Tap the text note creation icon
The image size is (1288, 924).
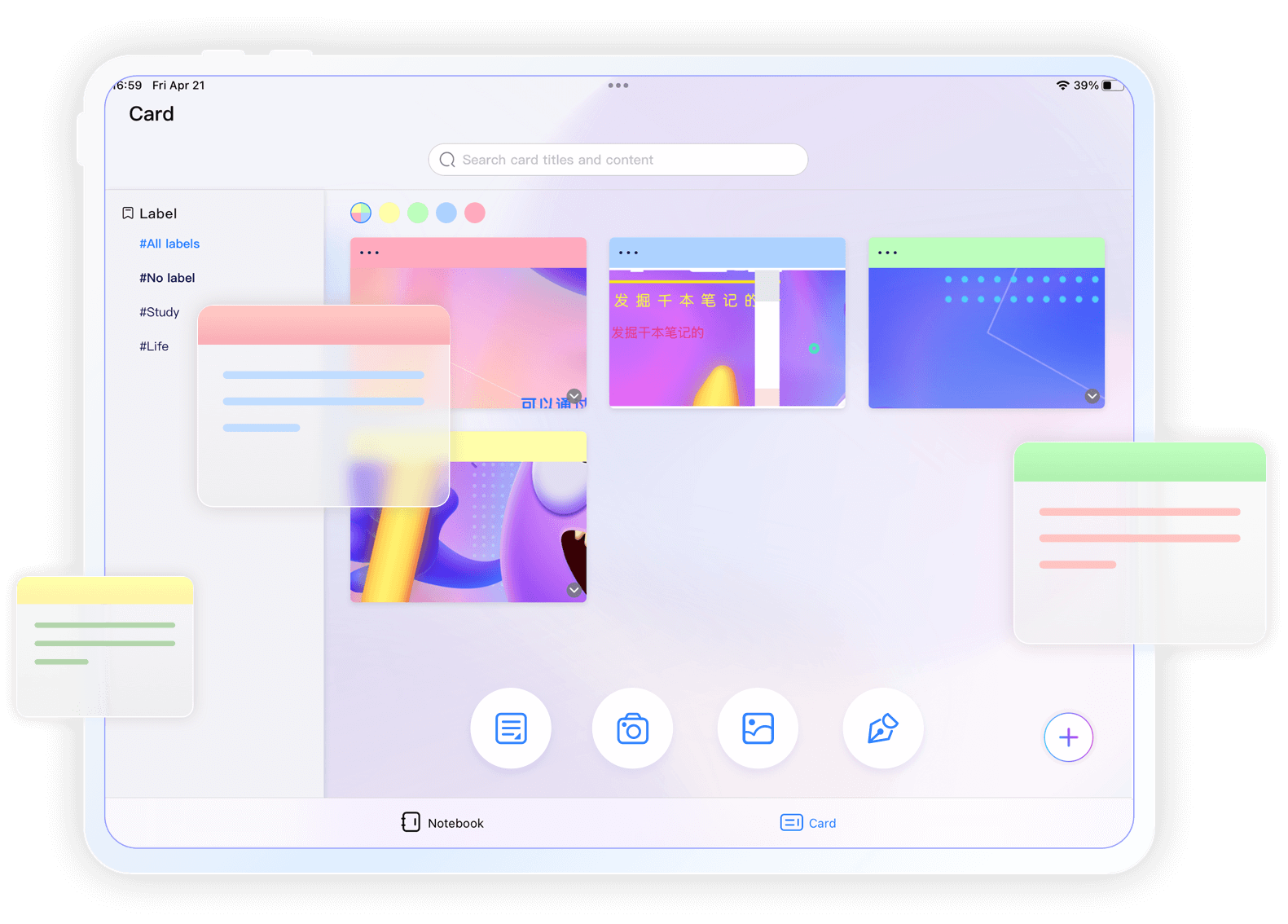[x=511, y=728]
